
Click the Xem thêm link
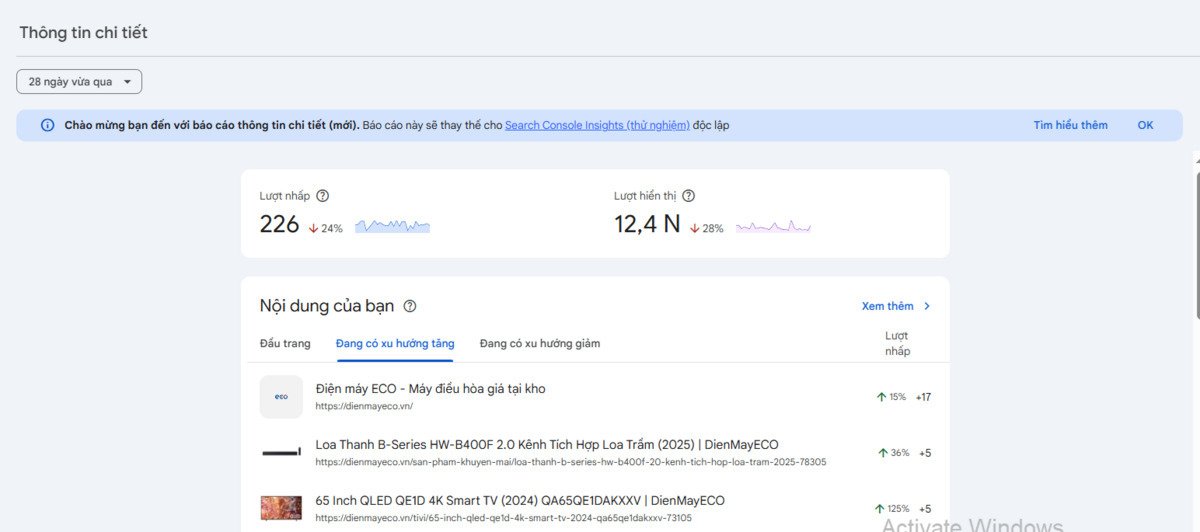pyautogui.click(x=887, y=306)
